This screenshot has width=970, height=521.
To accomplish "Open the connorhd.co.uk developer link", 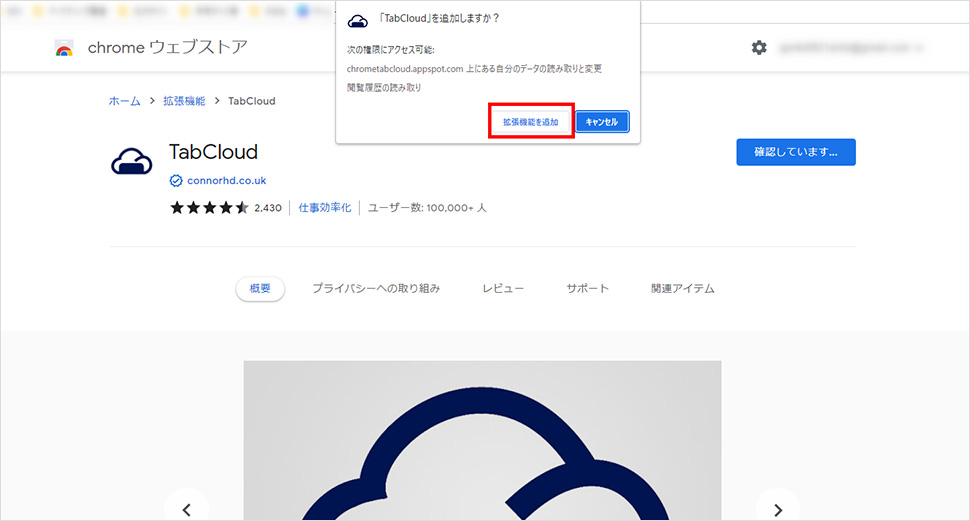I will (x=226, y=181).
